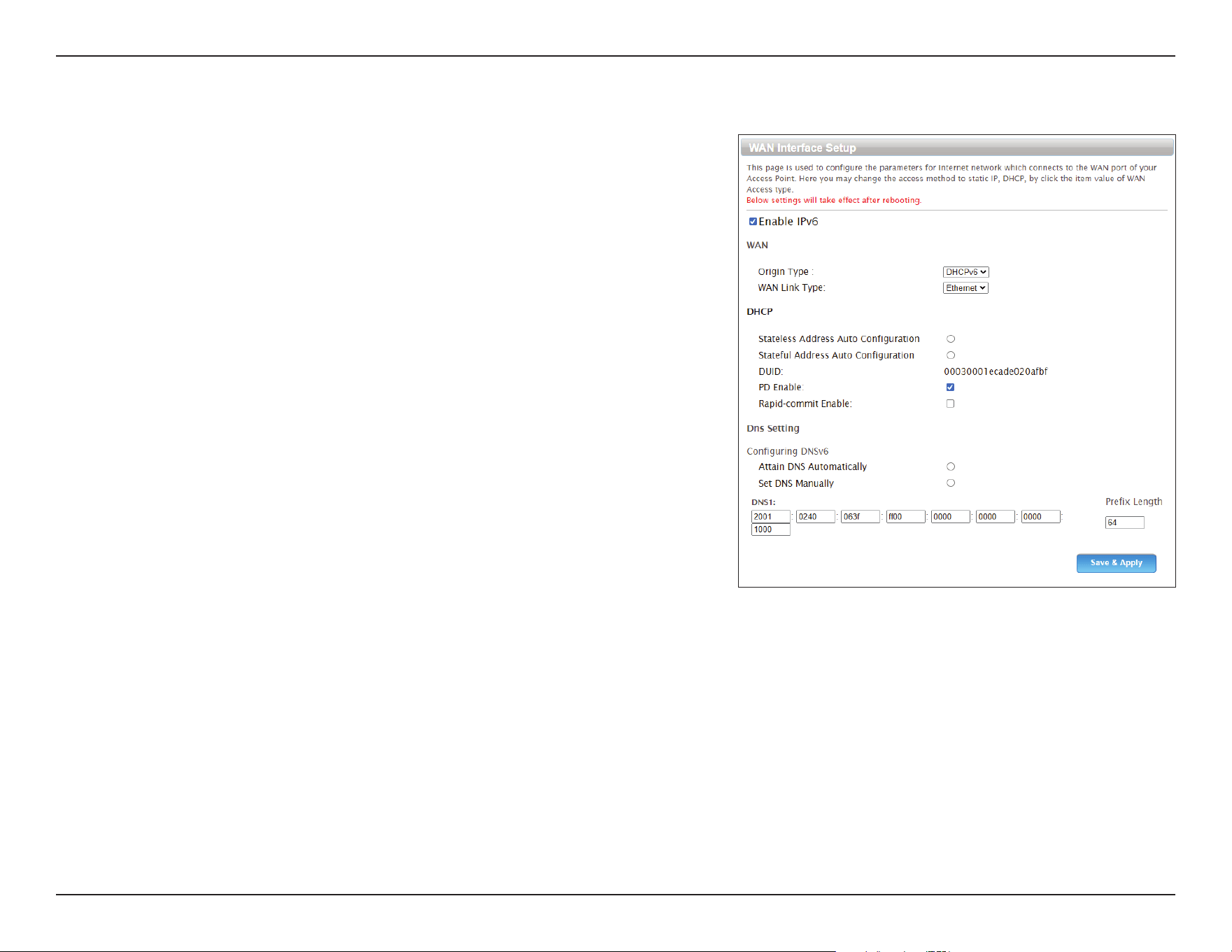
Task: Select Attain DNS Automatically radio
Action: coord(951,467)
